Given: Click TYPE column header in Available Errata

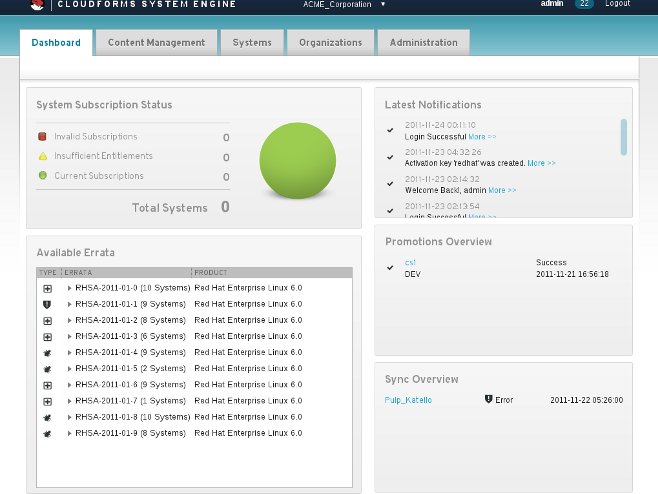Looking at the screenshot, I should 48,272.
